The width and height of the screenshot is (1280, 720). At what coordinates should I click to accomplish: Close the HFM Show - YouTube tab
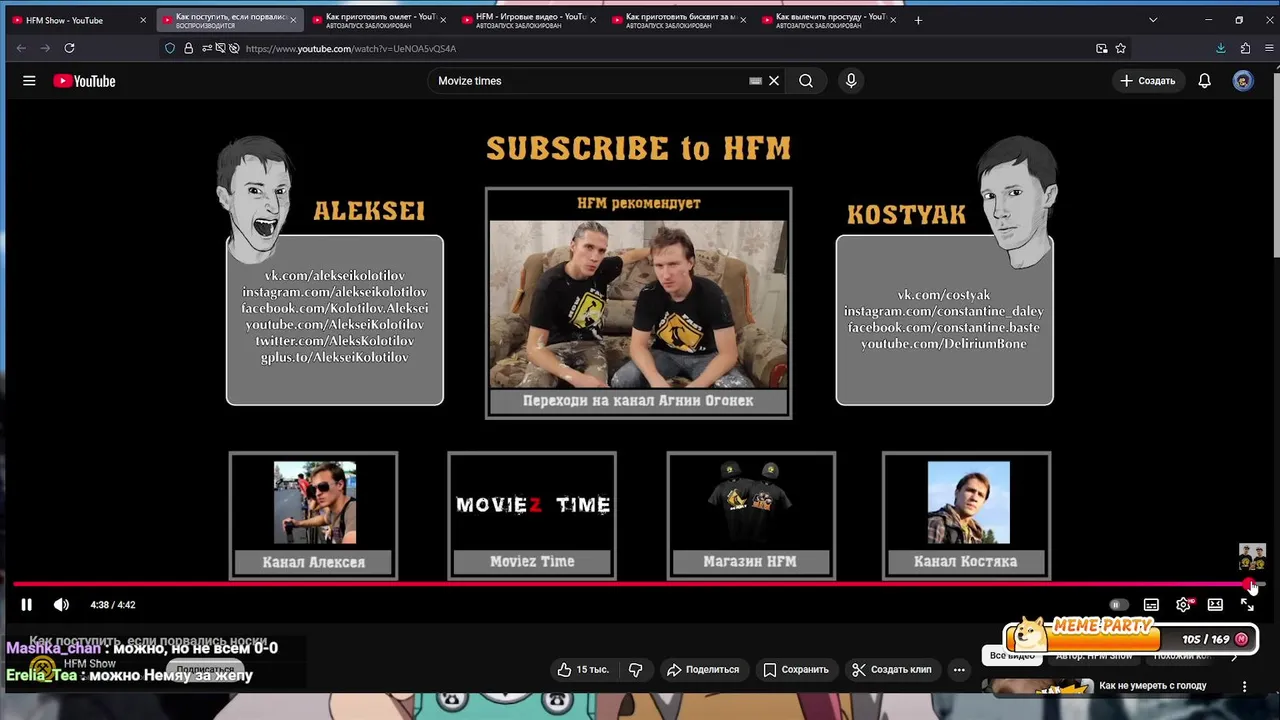(143, 20)
